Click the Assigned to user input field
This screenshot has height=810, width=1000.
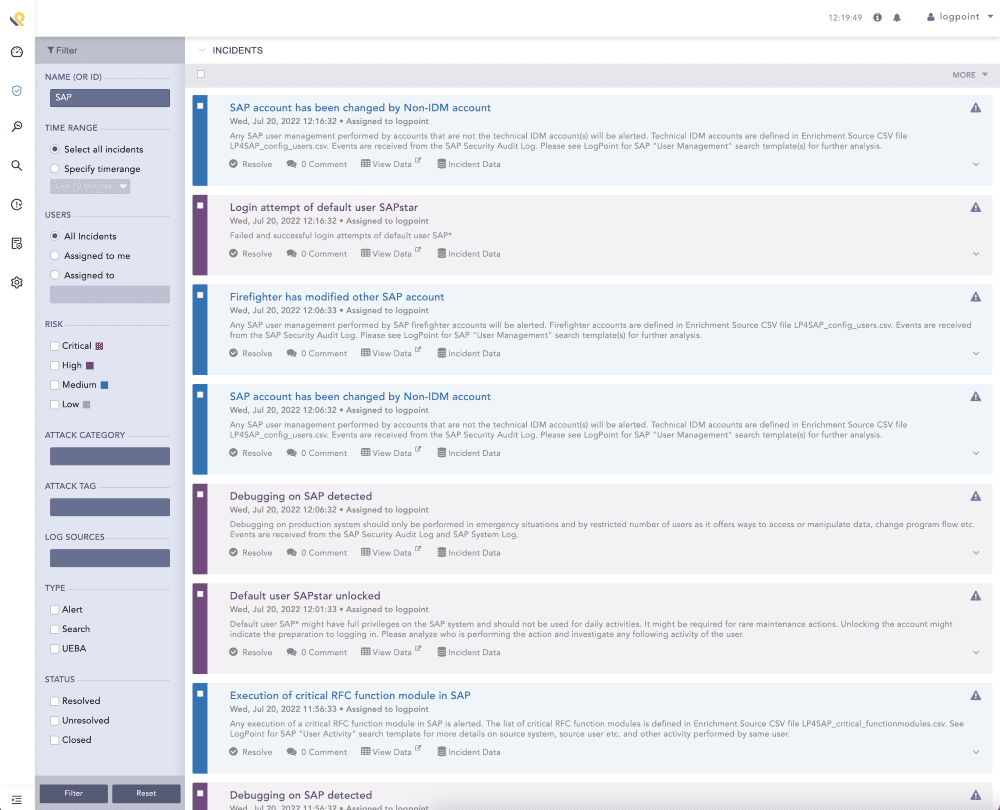click(110, 294)
